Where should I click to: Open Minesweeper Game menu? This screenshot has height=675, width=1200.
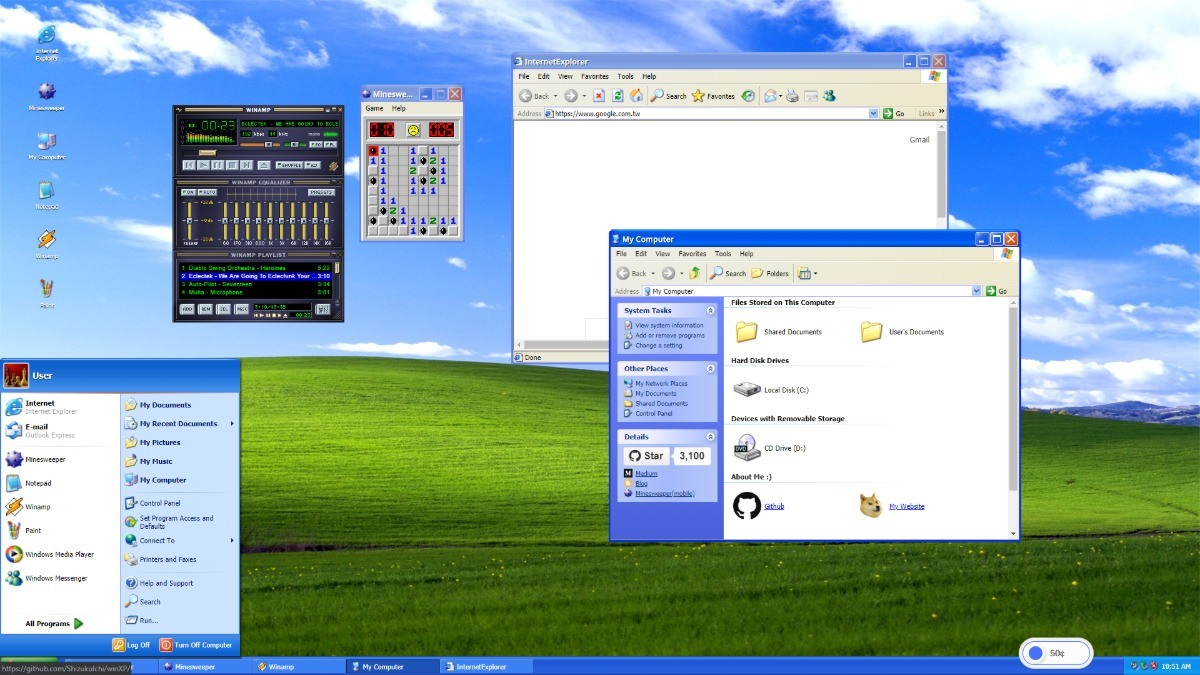[374, 108]
